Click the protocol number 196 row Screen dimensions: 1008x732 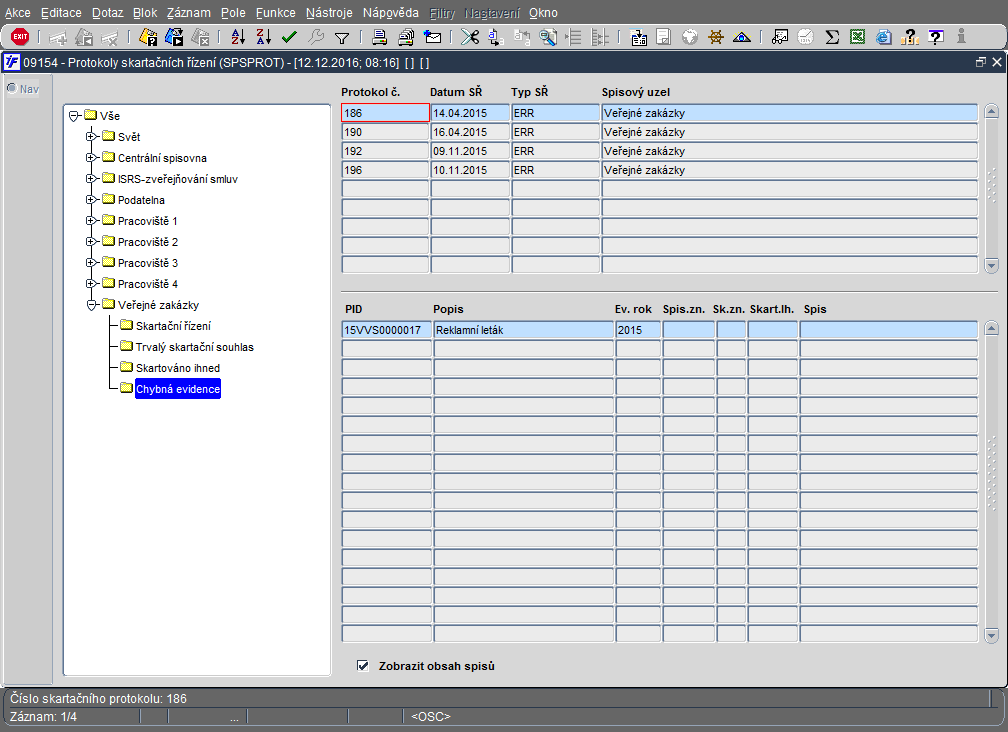tap(385, 170)
